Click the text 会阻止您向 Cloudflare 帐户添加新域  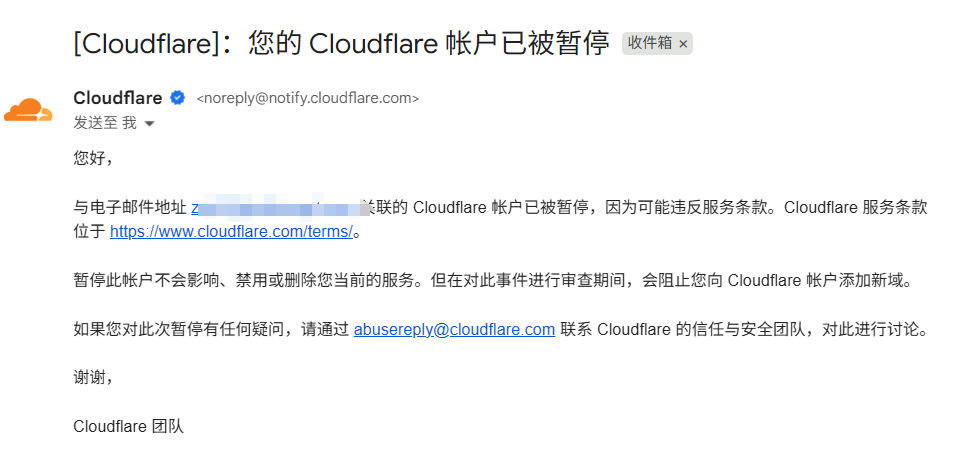tap(778, 281)
